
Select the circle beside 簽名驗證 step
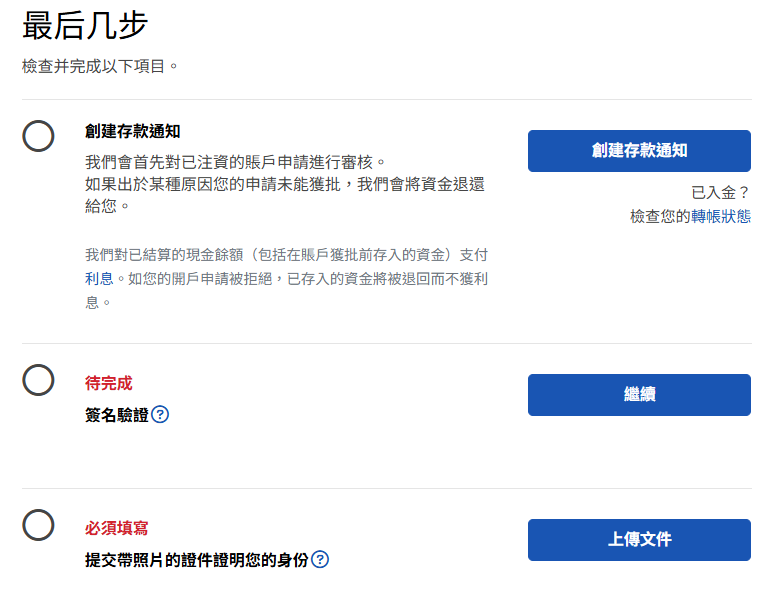click(38, 380)
